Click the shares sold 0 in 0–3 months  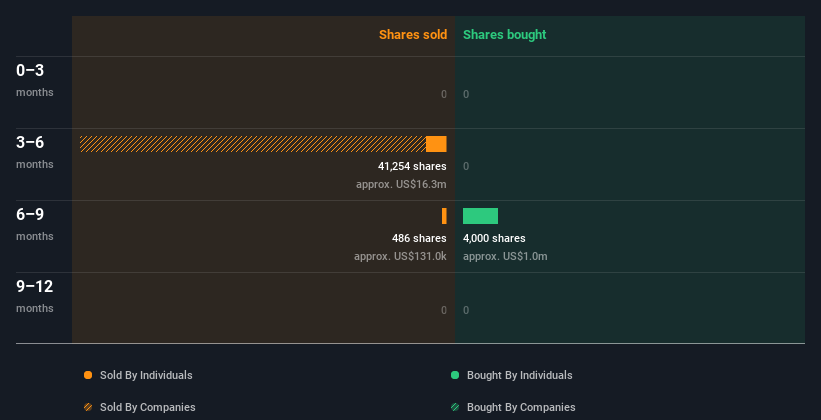click(444, 94)
